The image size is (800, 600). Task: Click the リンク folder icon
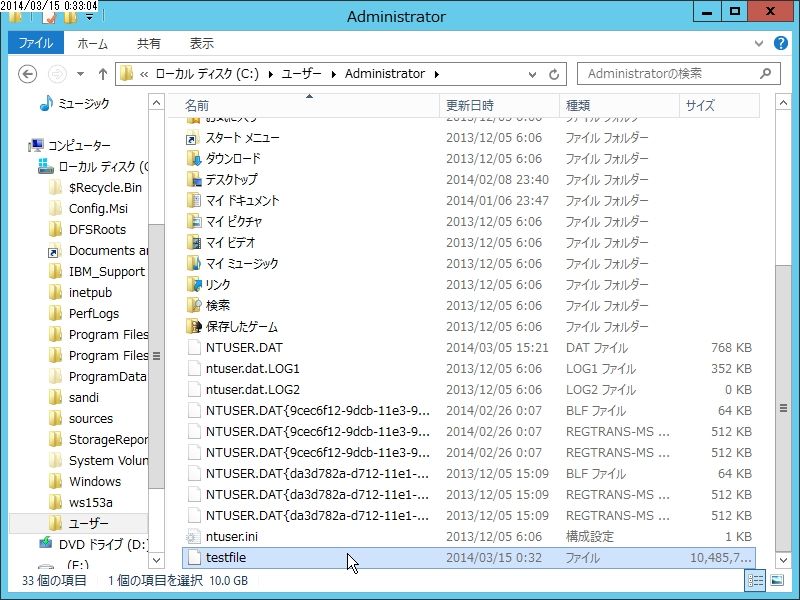pos(193,284)
